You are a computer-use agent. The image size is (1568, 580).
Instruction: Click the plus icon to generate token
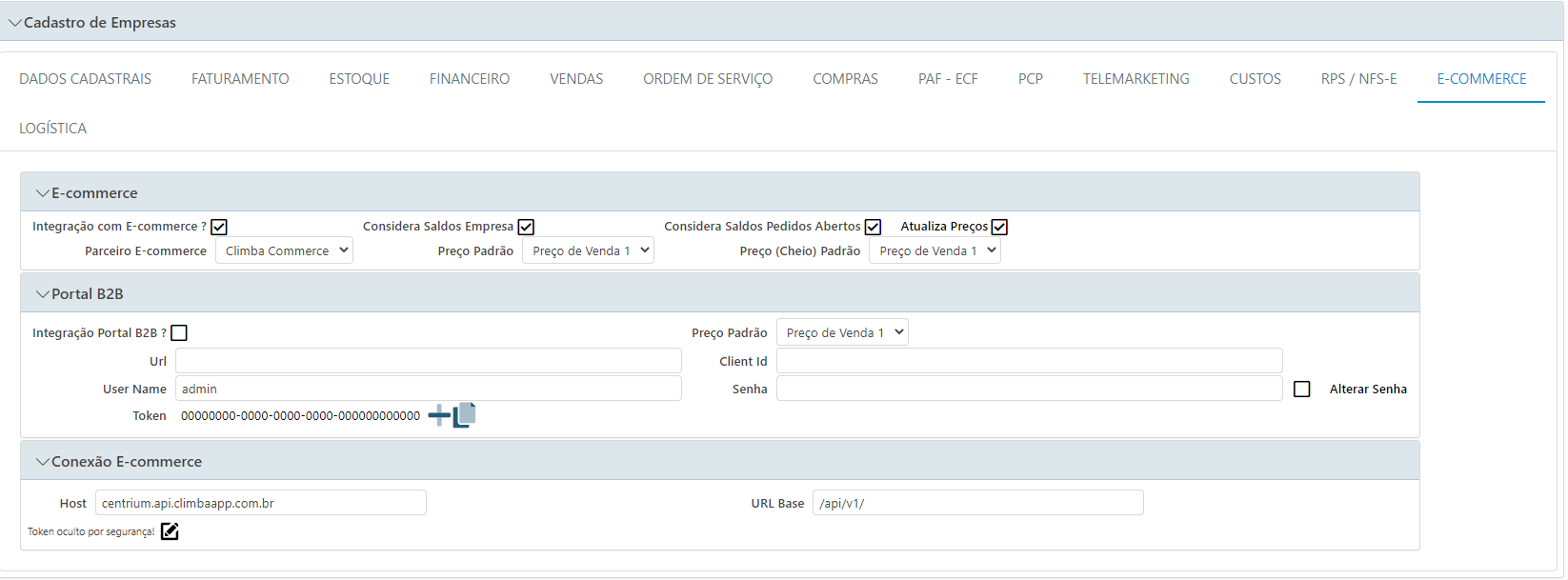tap(438, 415)
